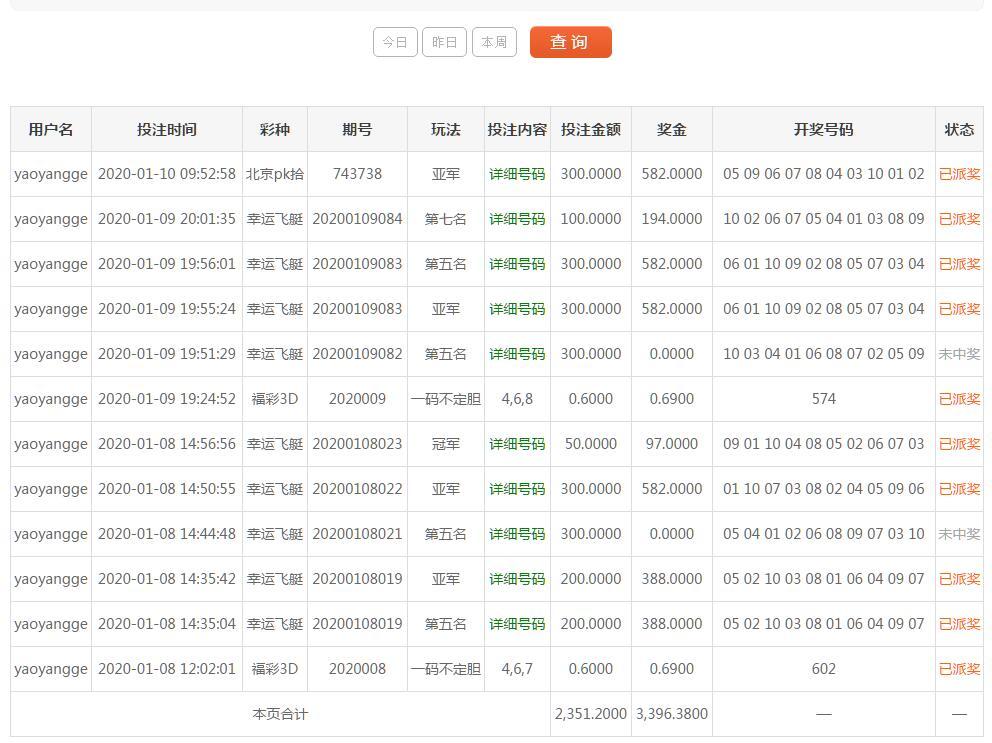This screenshot has height=743, width=992.
Task: Open 详细号码 for the 19:56:01 bet
Action: pos(517,264)
